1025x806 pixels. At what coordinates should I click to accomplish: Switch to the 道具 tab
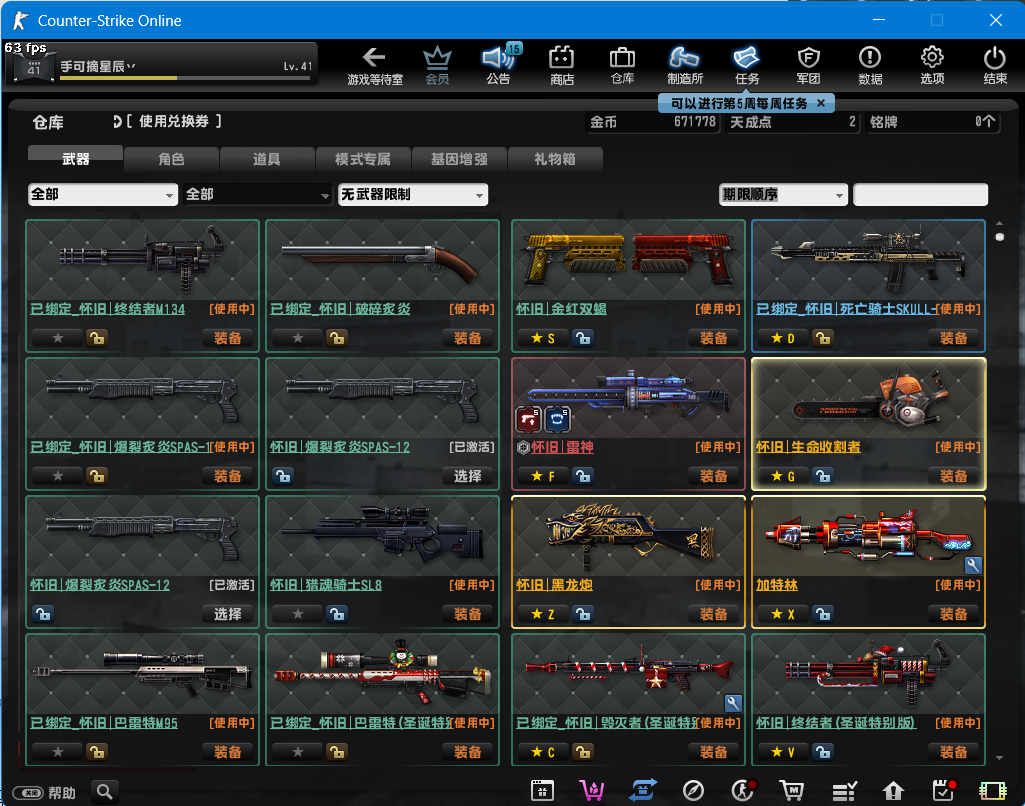point(267,159)
